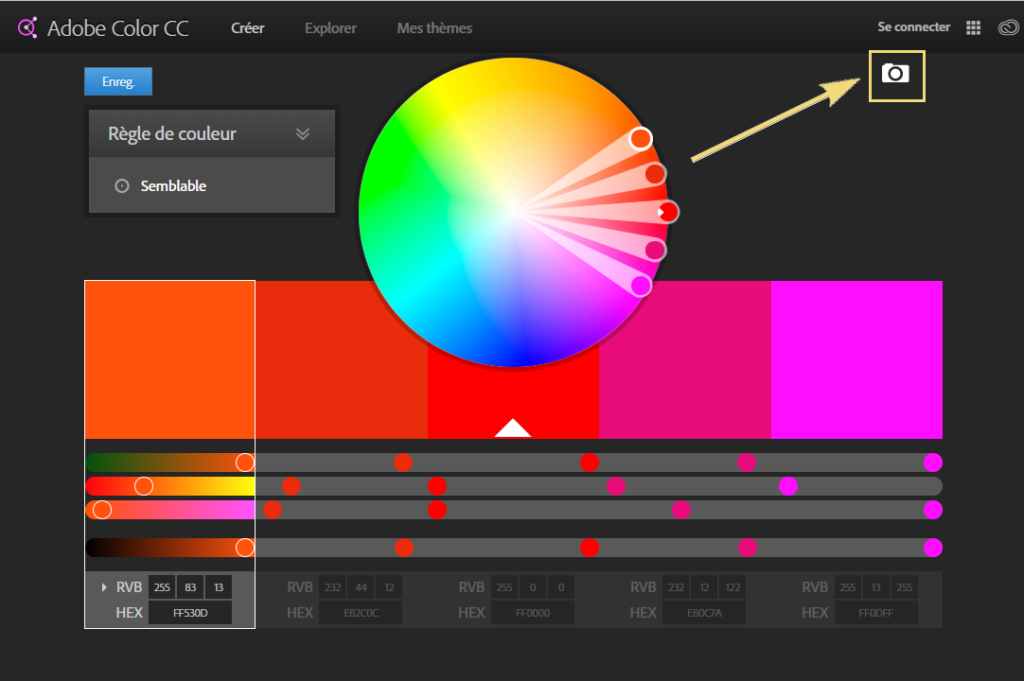Click the Adobe Color CC logo

100,27
